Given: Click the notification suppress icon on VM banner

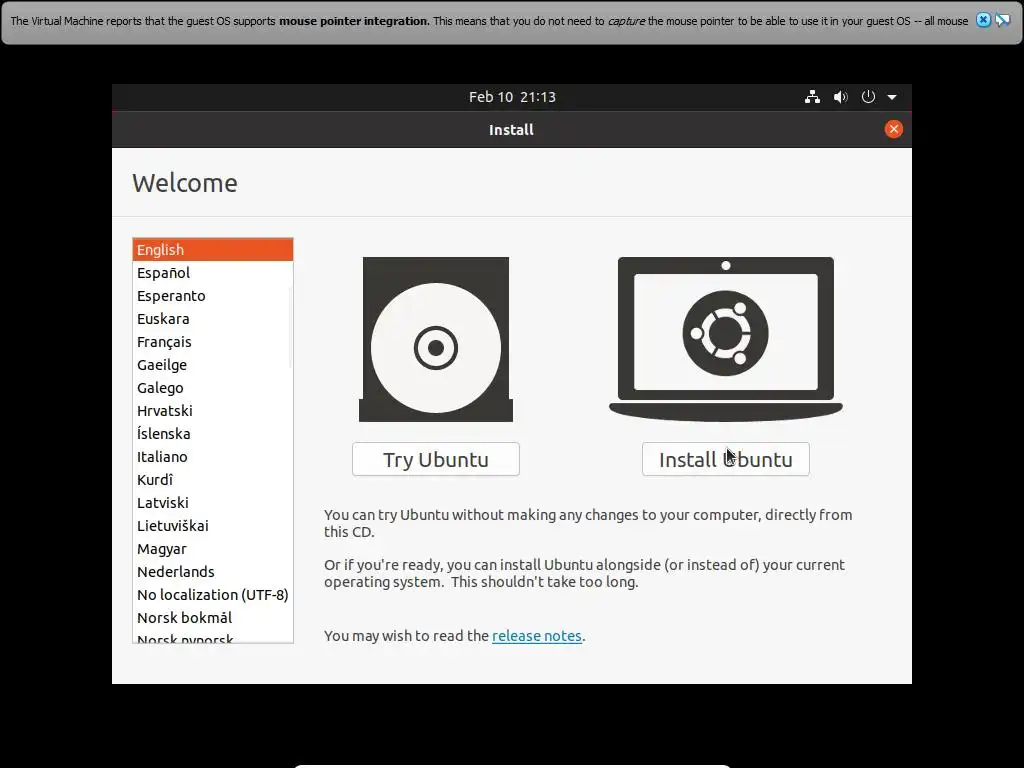Looking at the screenshot, I should click(1002, 20).
